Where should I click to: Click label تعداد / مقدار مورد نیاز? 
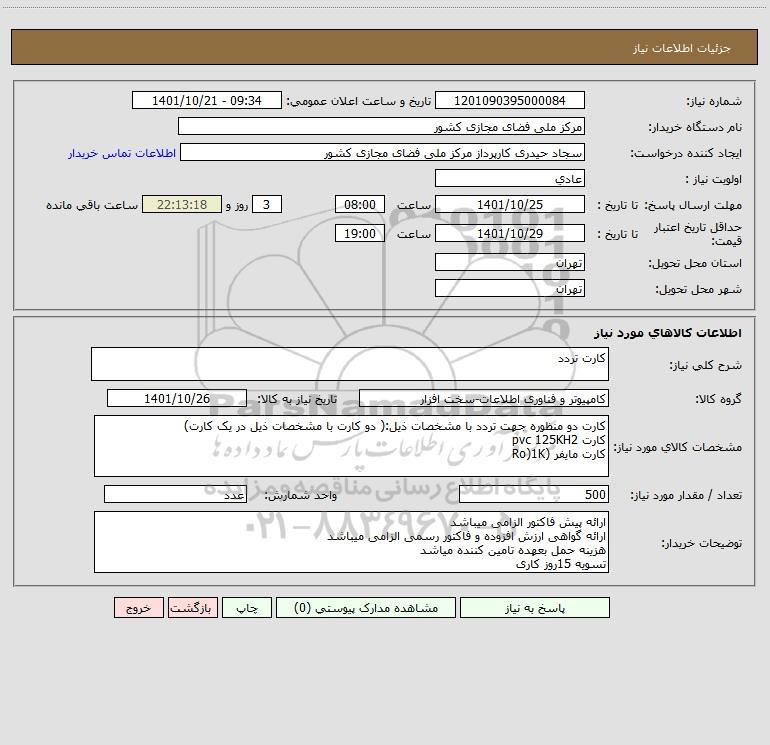pos(686,496)
